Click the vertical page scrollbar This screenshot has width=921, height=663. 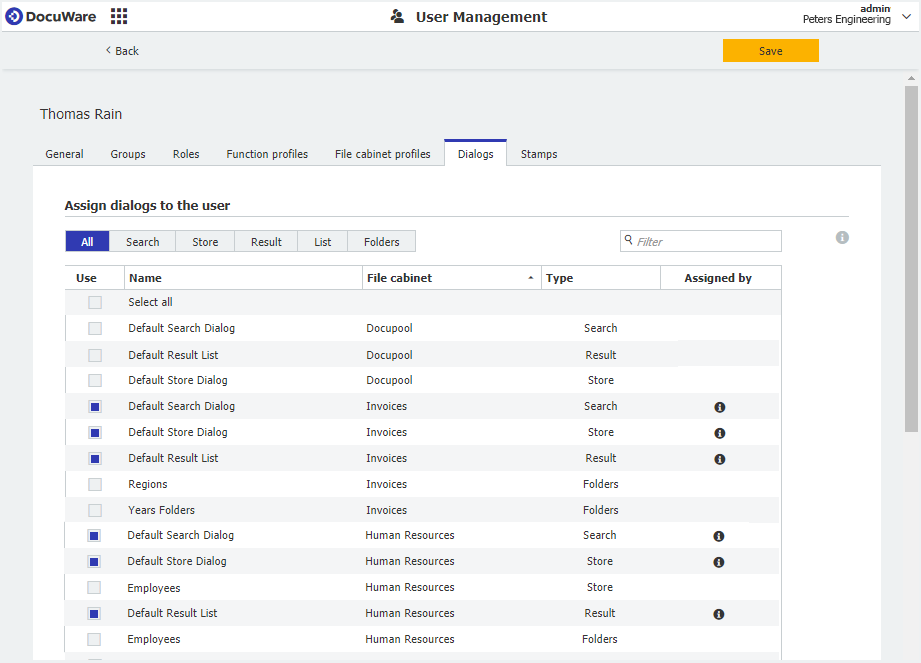911,260
